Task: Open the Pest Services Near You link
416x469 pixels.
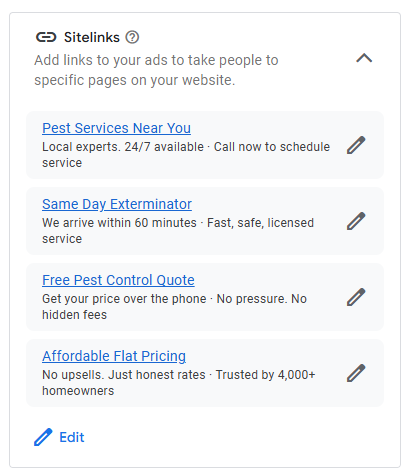Action: [x=116, y=128]
